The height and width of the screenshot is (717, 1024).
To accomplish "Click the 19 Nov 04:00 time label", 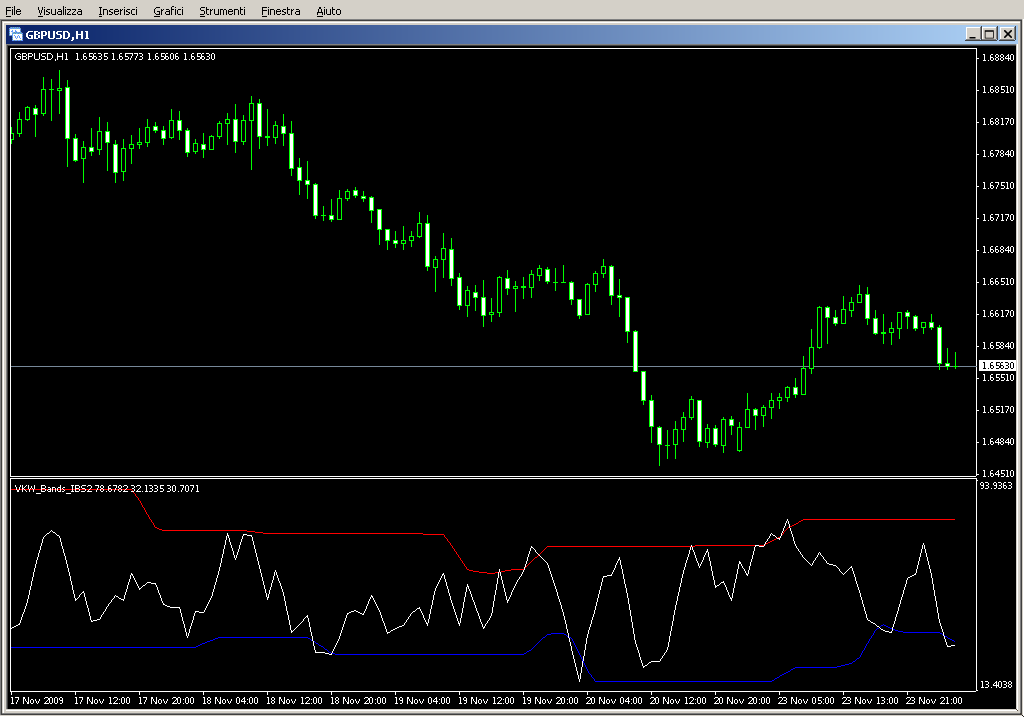I will (x=422, y=701).
